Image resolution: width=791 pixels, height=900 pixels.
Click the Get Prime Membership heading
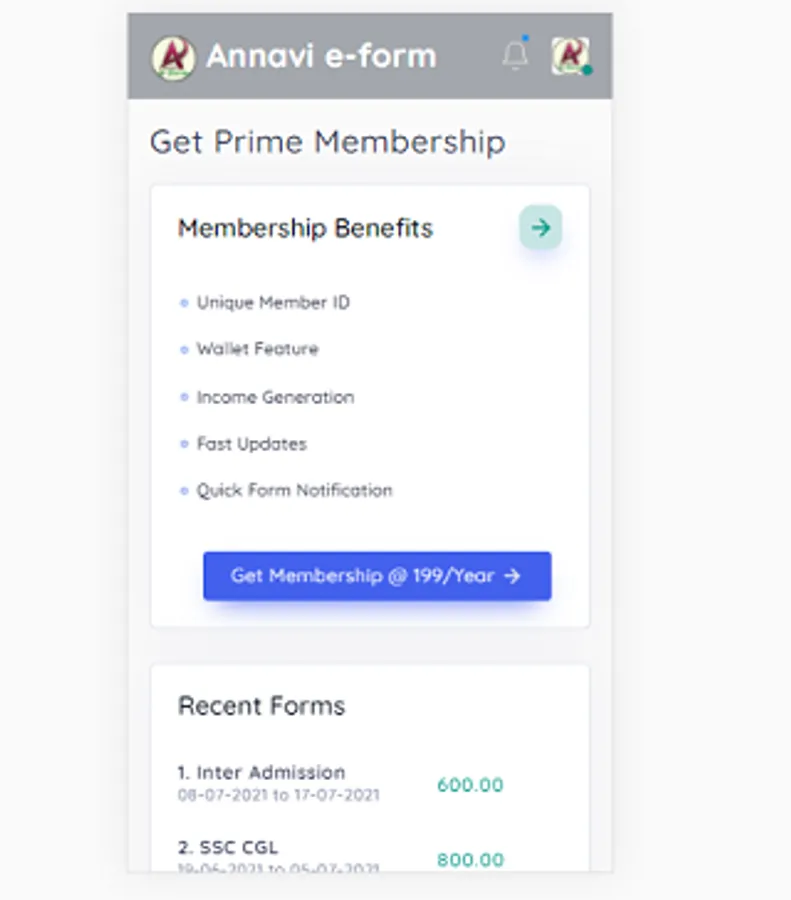[327, 142]
